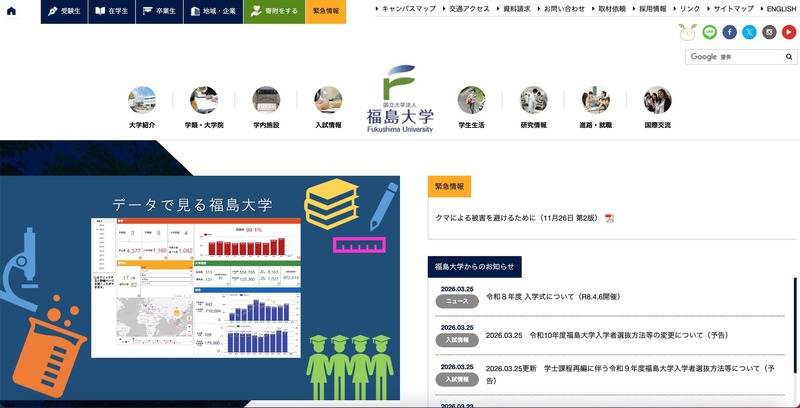The height and width of the screenshot is (408, 800).
Task: Click the 大学紹介 round thumbnail
Action: click(x=142, y=100)
